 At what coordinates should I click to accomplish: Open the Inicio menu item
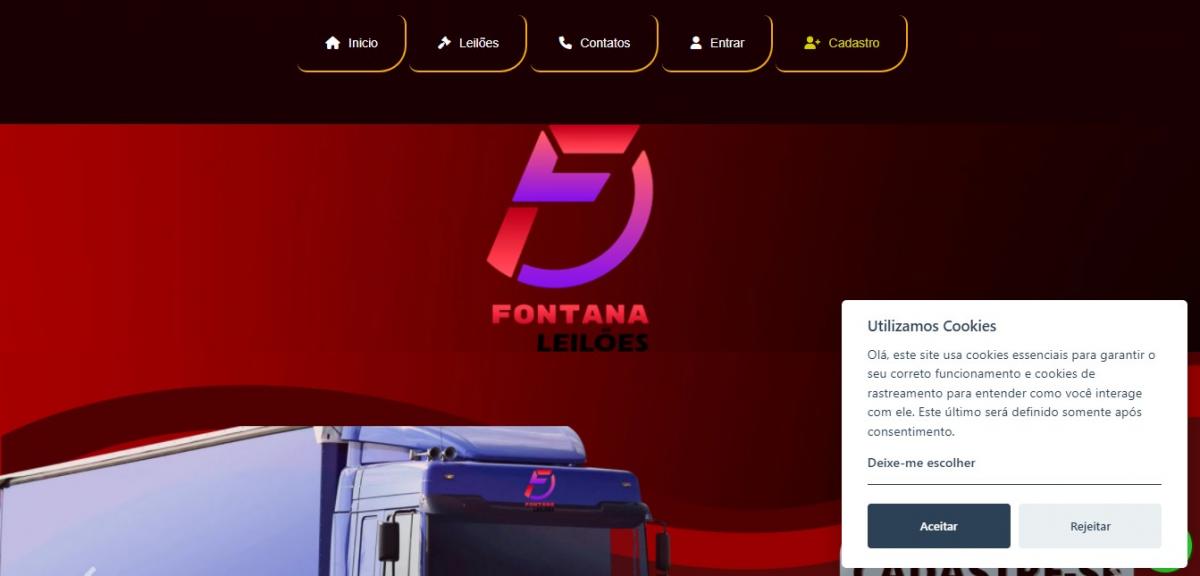click(351, 43)
